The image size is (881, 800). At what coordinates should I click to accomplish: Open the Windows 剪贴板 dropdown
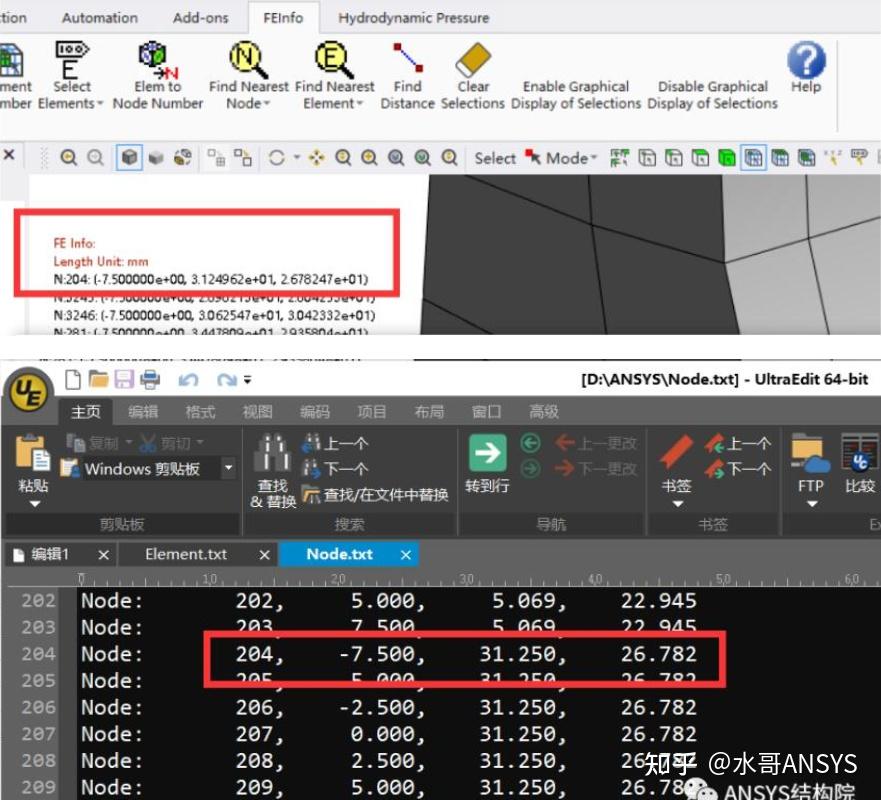[227, 468]
